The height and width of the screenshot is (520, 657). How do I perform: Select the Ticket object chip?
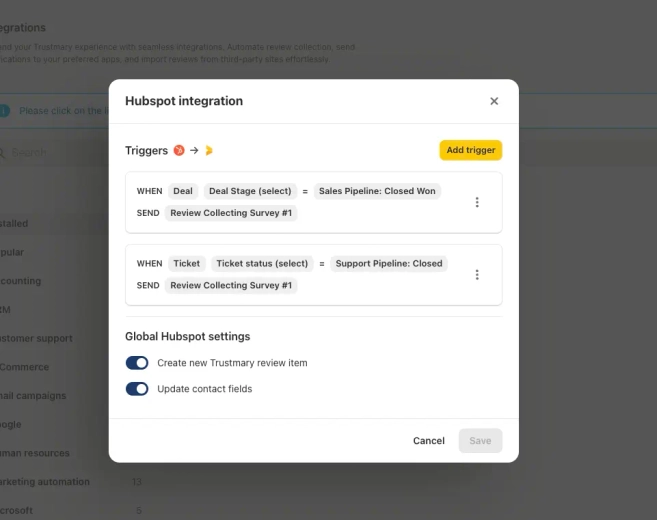pyautogui.click(x=187, y=264)
